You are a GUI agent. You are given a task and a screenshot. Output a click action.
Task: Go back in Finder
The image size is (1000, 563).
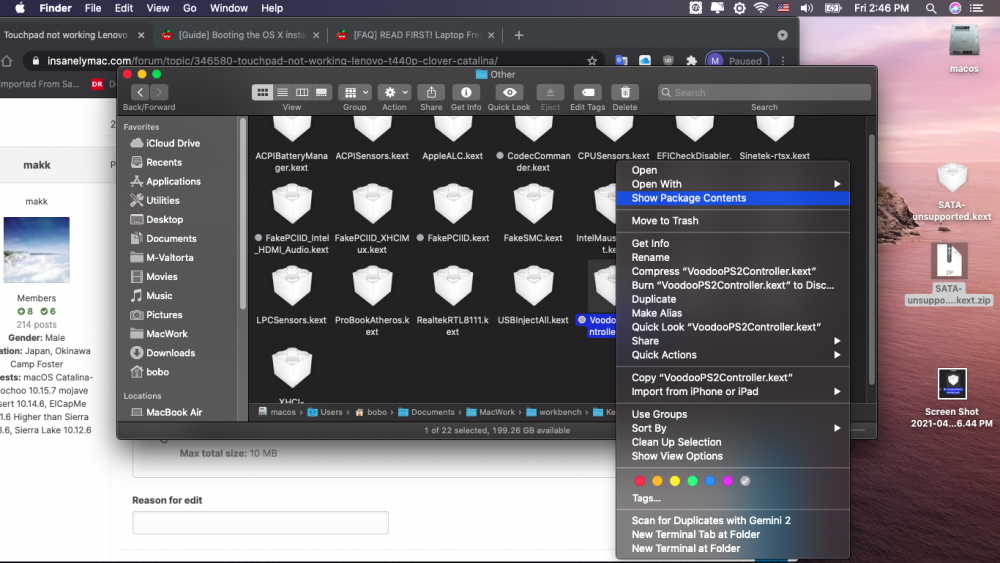click(140, 92)
